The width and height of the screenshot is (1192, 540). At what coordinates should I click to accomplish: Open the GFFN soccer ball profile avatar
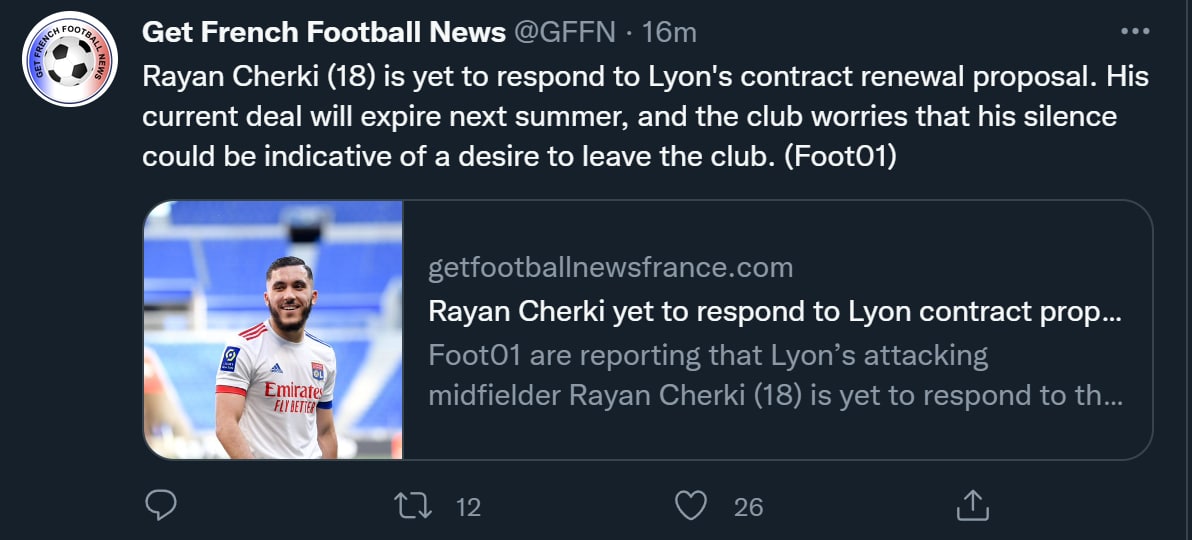click(71, 60)
